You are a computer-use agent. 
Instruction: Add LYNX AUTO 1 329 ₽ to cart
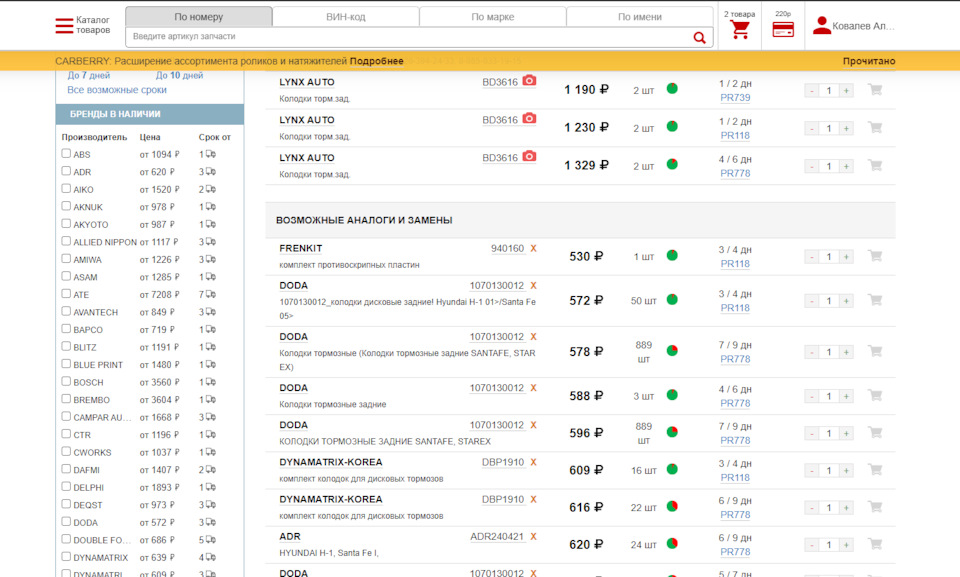point(875,165)
